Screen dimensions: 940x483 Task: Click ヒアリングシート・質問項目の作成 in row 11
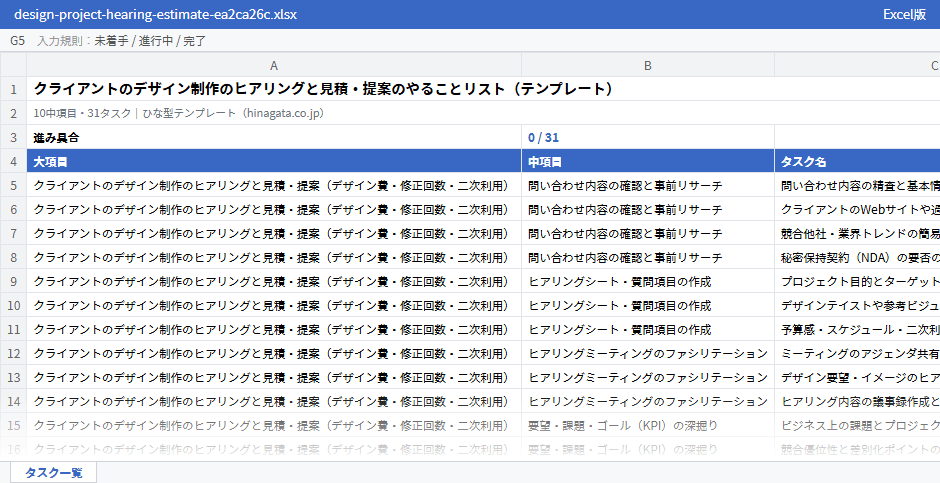click(647, 330)
